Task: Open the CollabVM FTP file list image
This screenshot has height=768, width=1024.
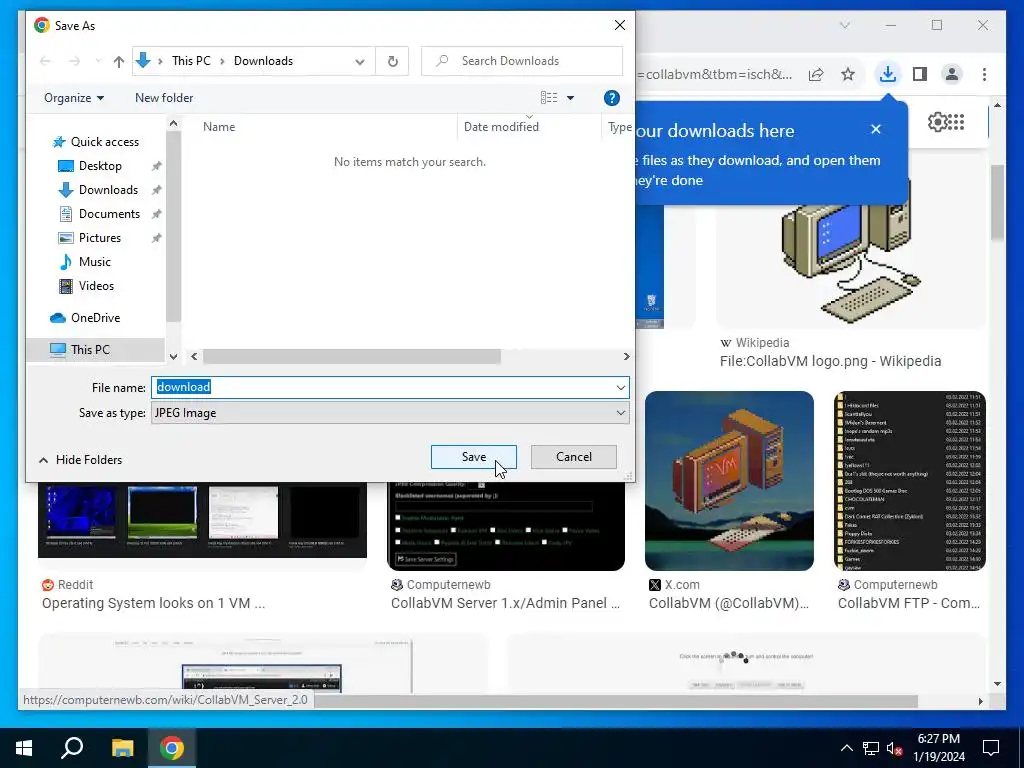Action: (x=910, y=481)
